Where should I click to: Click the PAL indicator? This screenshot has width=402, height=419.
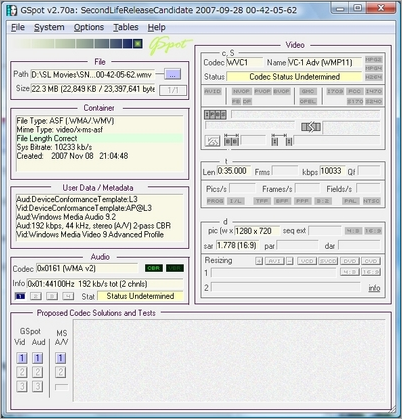pos(351,201)
